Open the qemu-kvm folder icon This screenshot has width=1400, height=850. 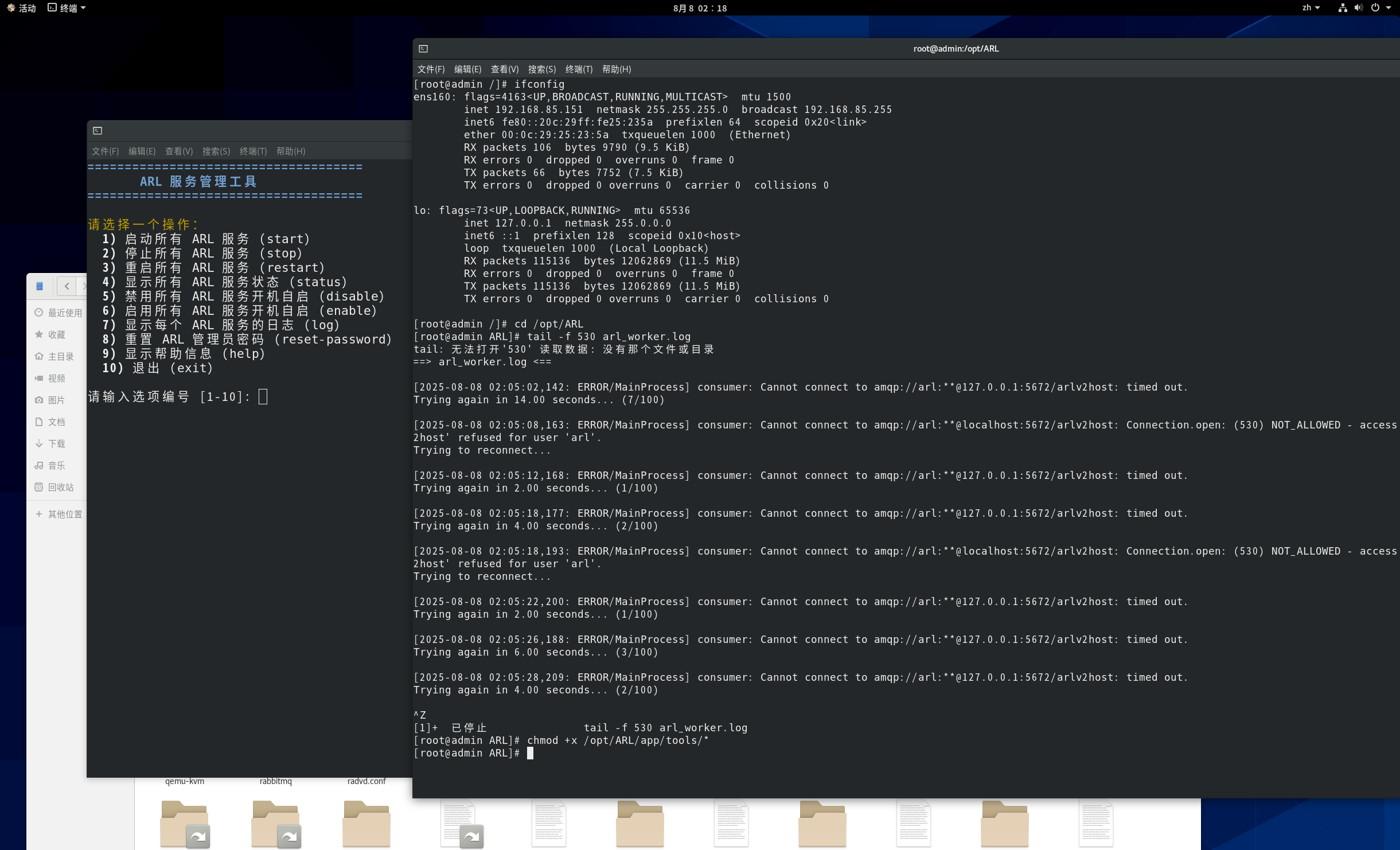[x=184, y=824]
